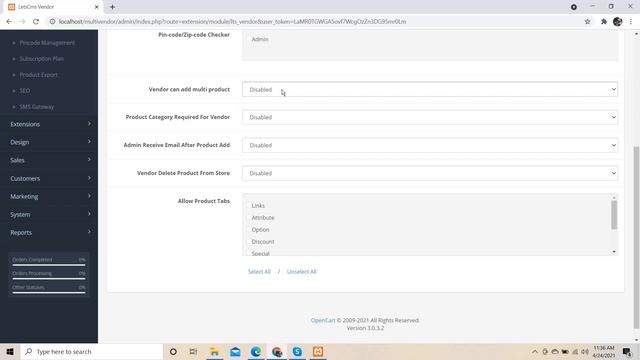Click the Allow Product Tabs list scrollbar
The height and width of the screenshot is (360, 640).
614,215
